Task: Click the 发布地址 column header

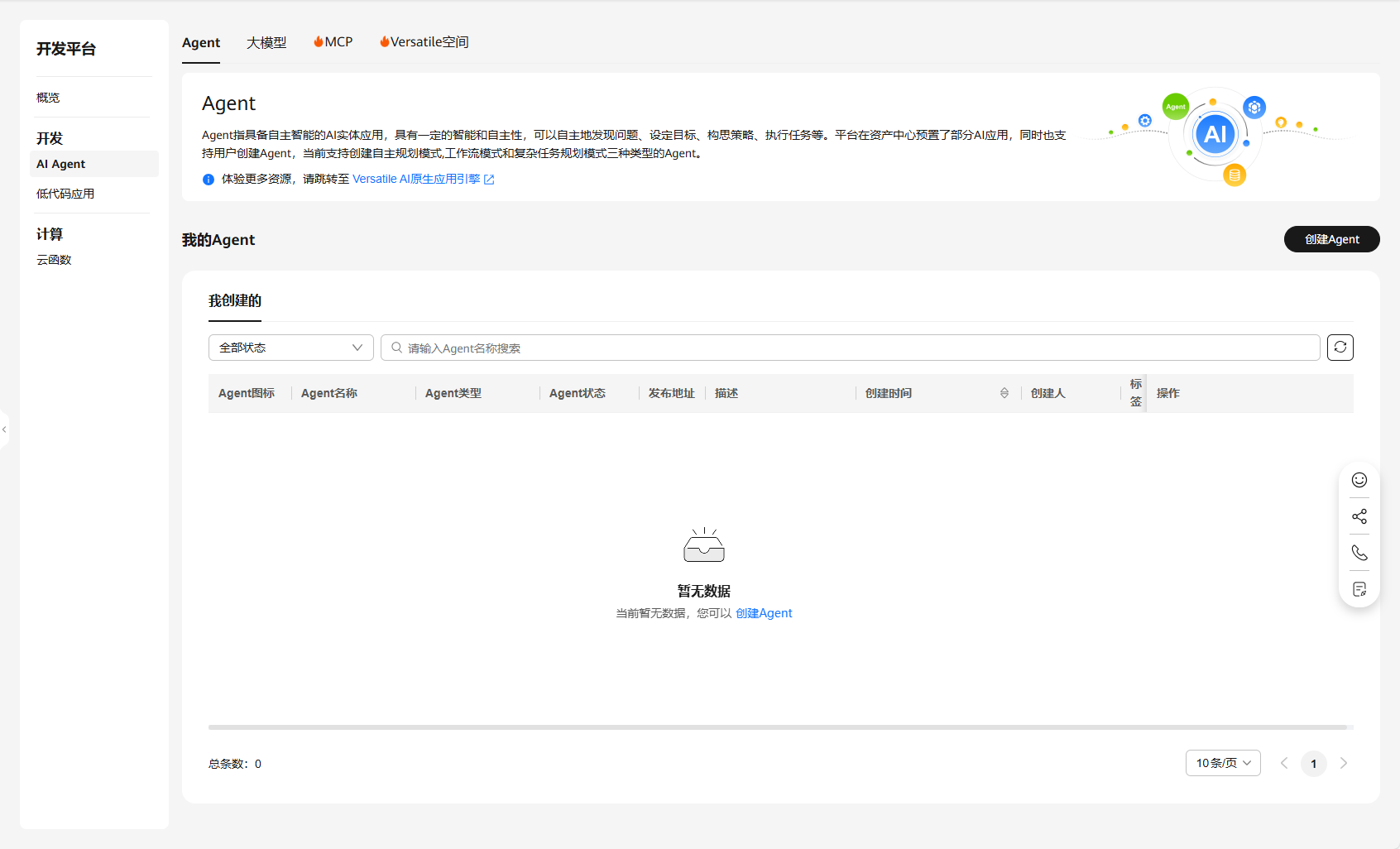Action: point(672,393)
